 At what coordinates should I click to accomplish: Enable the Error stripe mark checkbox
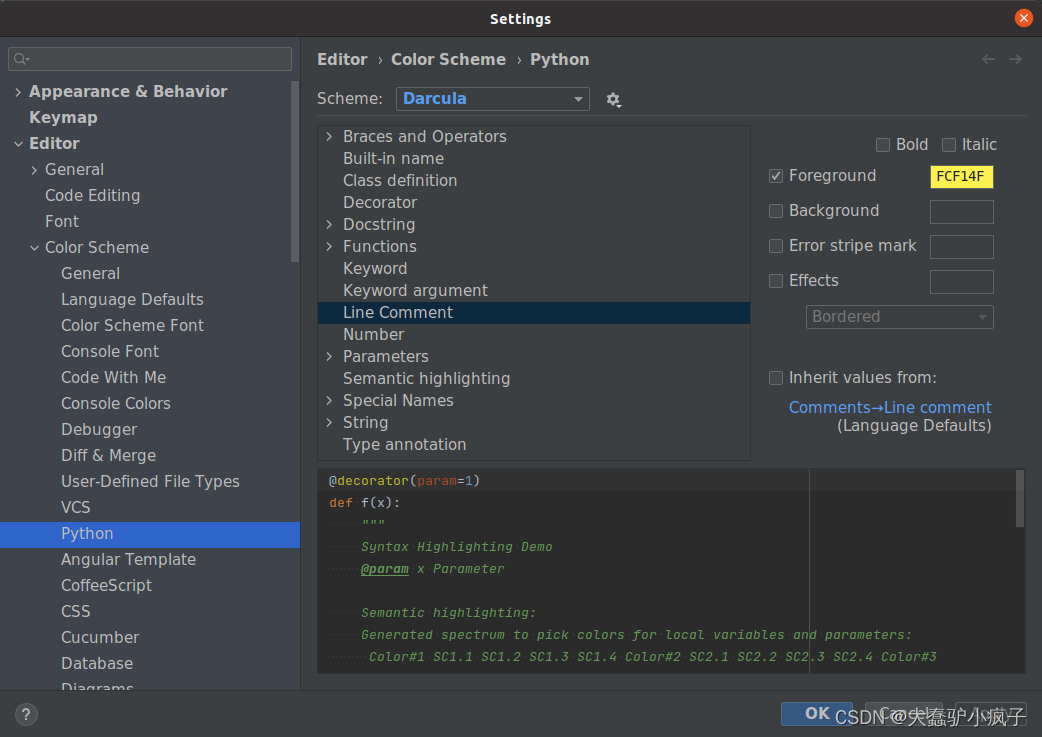tap(776, 246)
